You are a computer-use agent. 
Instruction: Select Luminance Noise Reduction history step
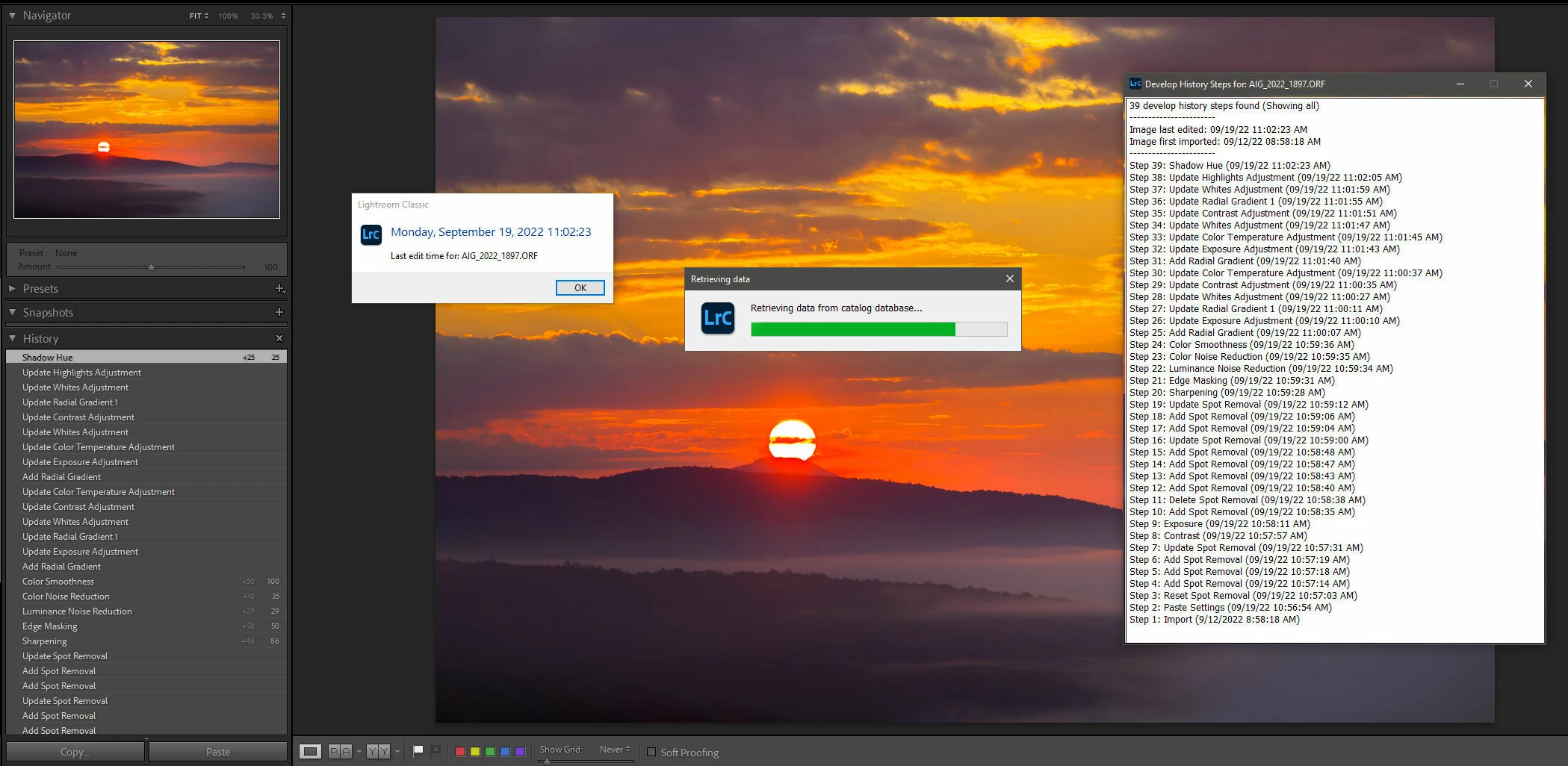coord(146,611)
